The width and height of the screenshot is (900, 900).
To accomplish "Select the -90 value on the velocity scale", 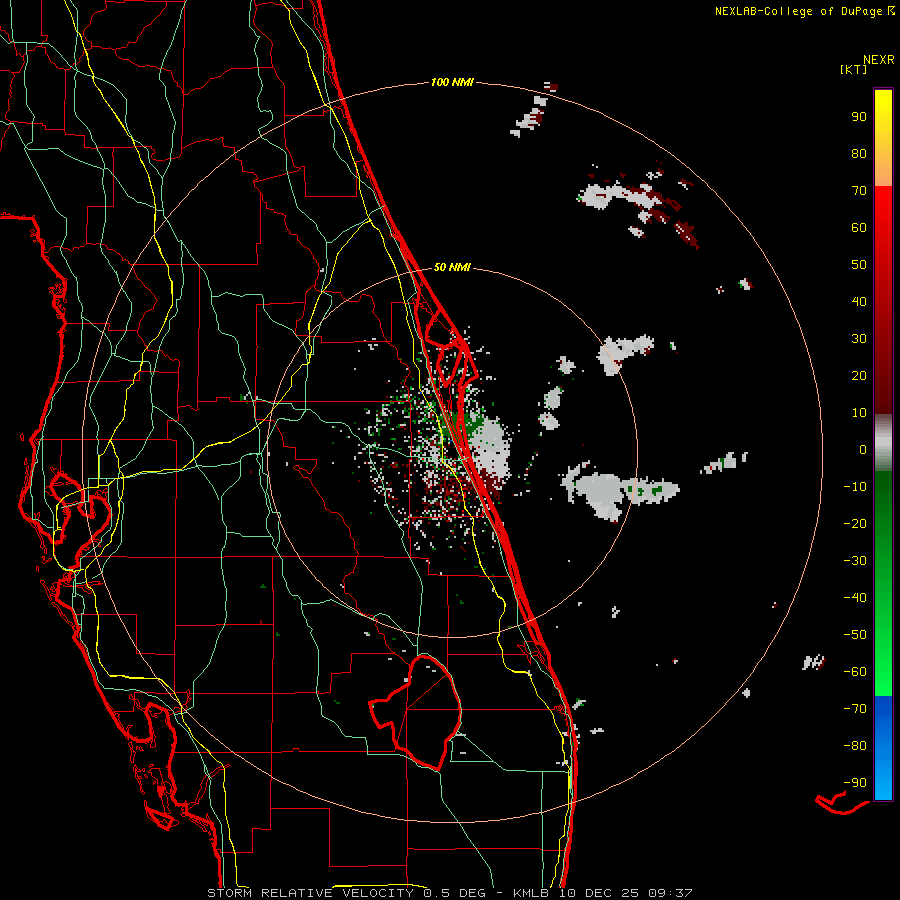I will (x=855, y=783).
